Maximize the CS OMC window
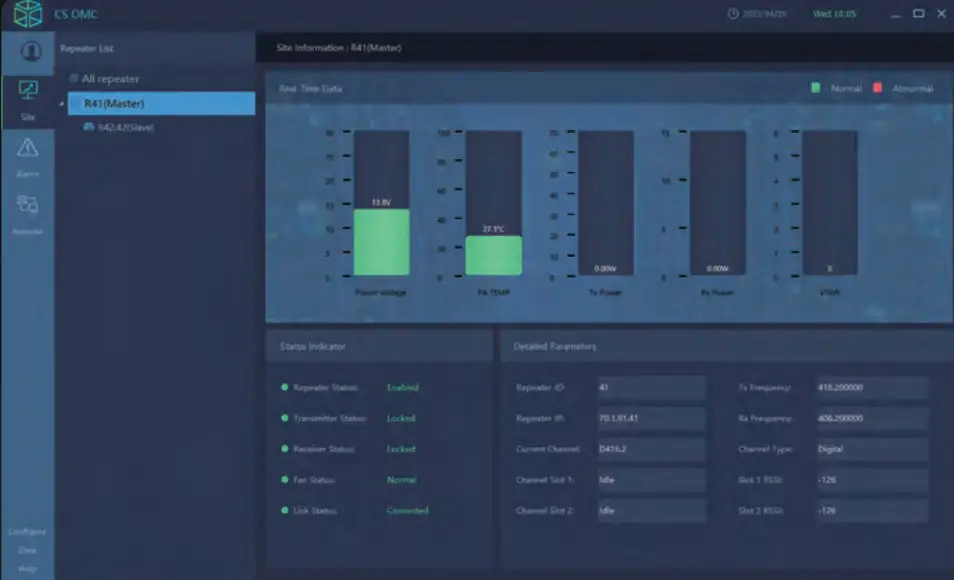 pyautogui.click(x=919, y=13)
